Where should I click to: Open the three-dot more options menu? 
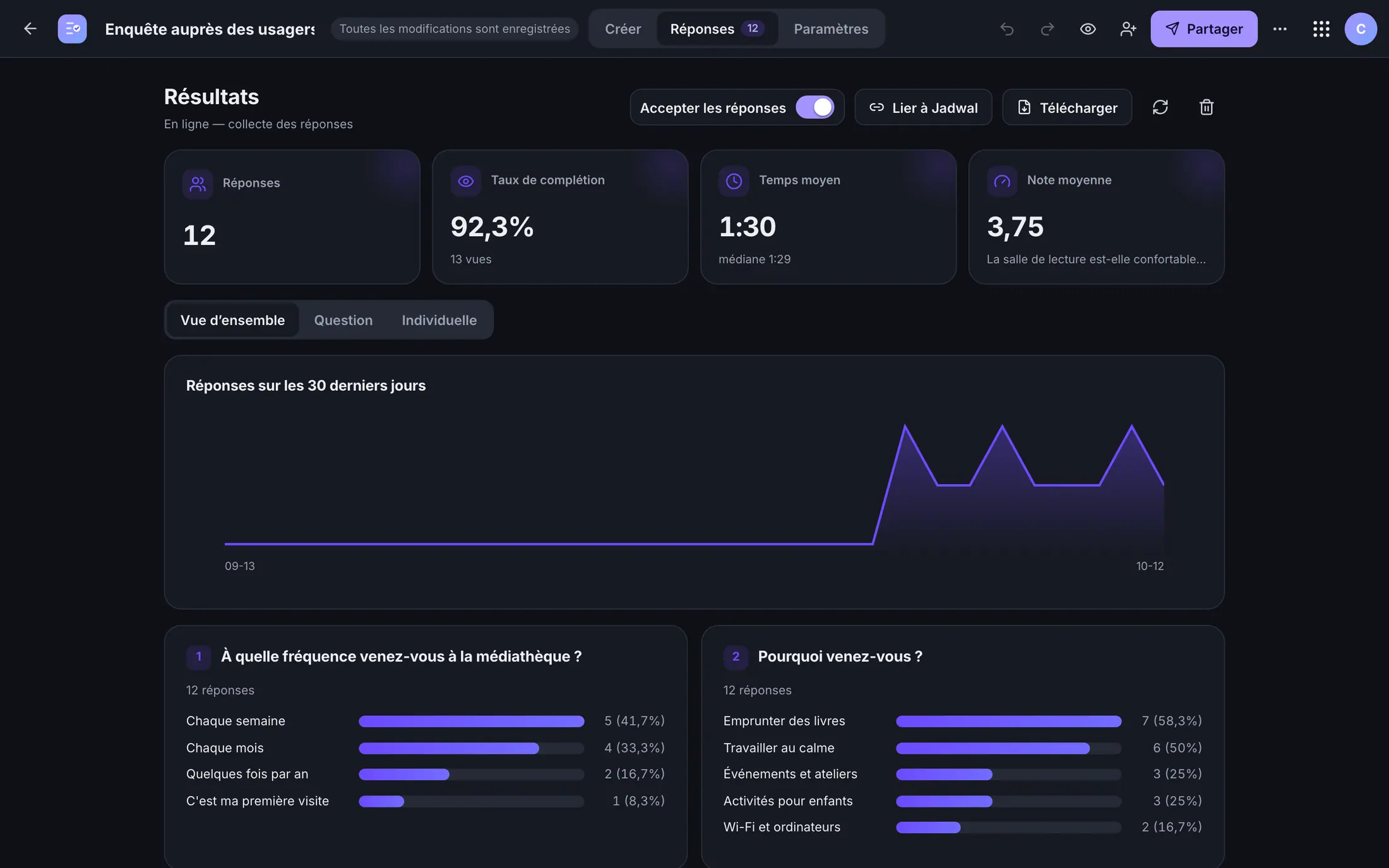coord(1280,28)
